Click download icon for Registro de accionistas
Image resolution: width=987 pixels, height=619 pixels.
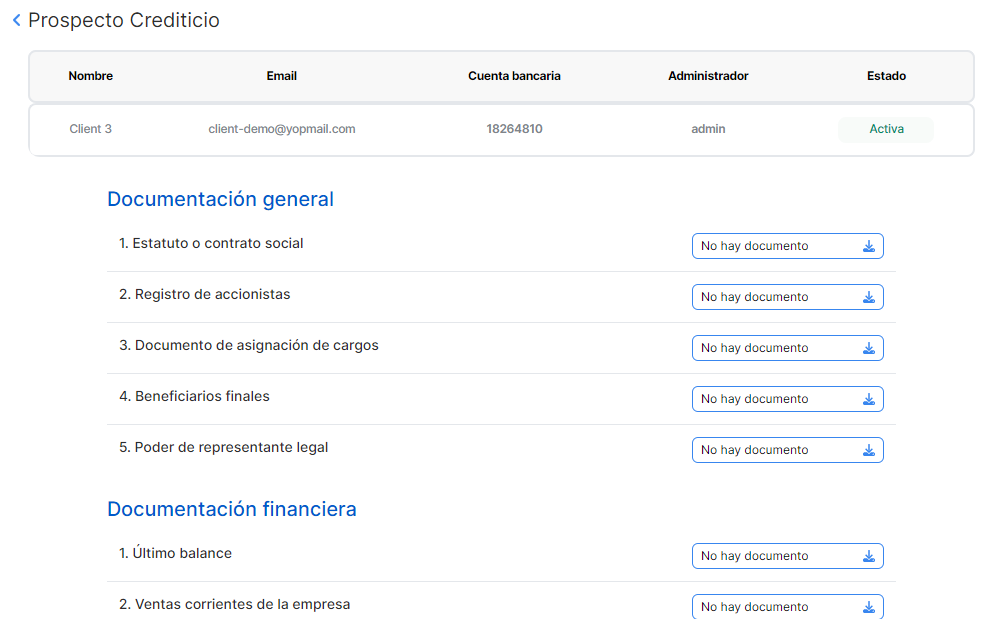(868, 297)
